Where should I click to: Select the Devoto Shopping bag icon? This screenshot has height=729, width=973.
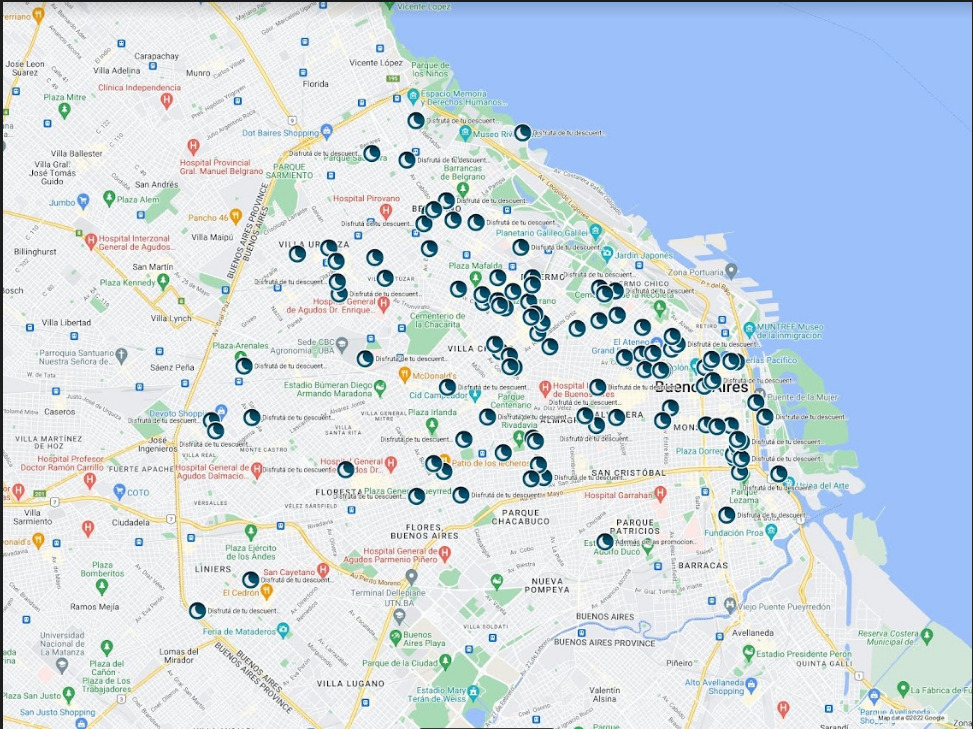pyautogui.click(x=222, y=412)
